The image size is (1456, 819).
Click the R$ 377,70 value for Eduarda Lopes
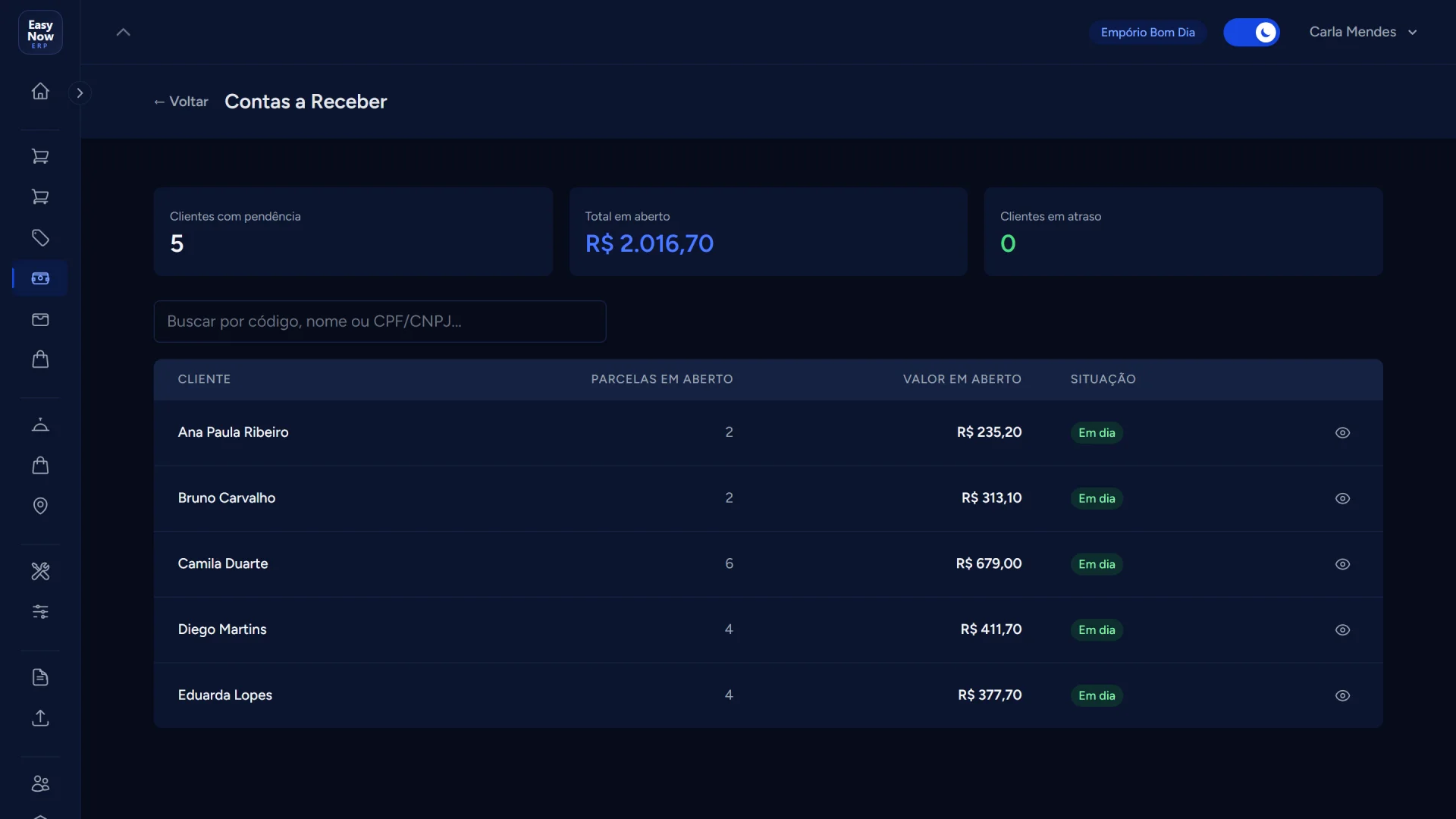[989, 695]
